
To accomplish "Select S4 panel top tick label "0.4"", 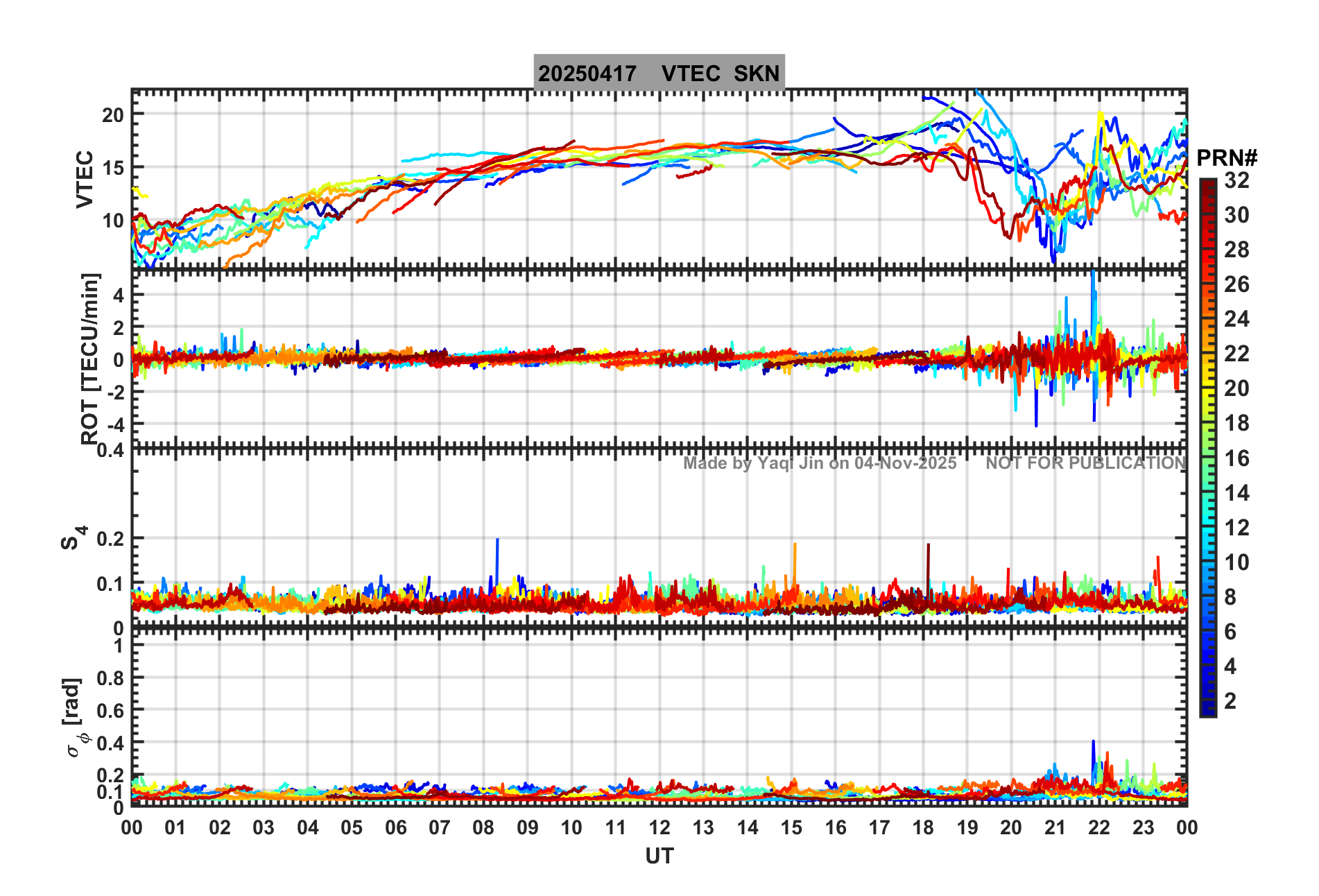I will click(111, 451).
